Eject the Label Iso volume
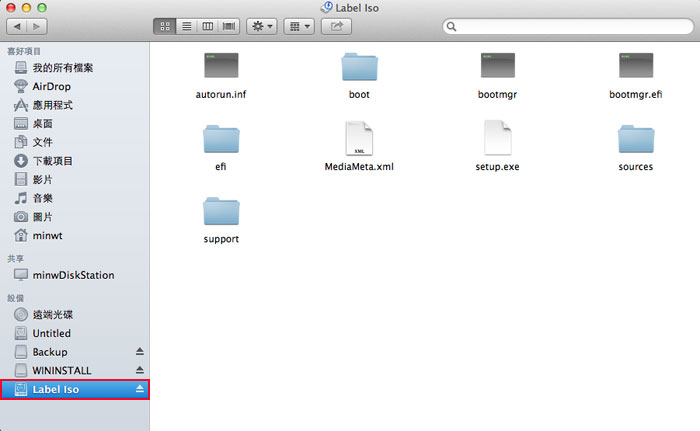 coord(140,389)
